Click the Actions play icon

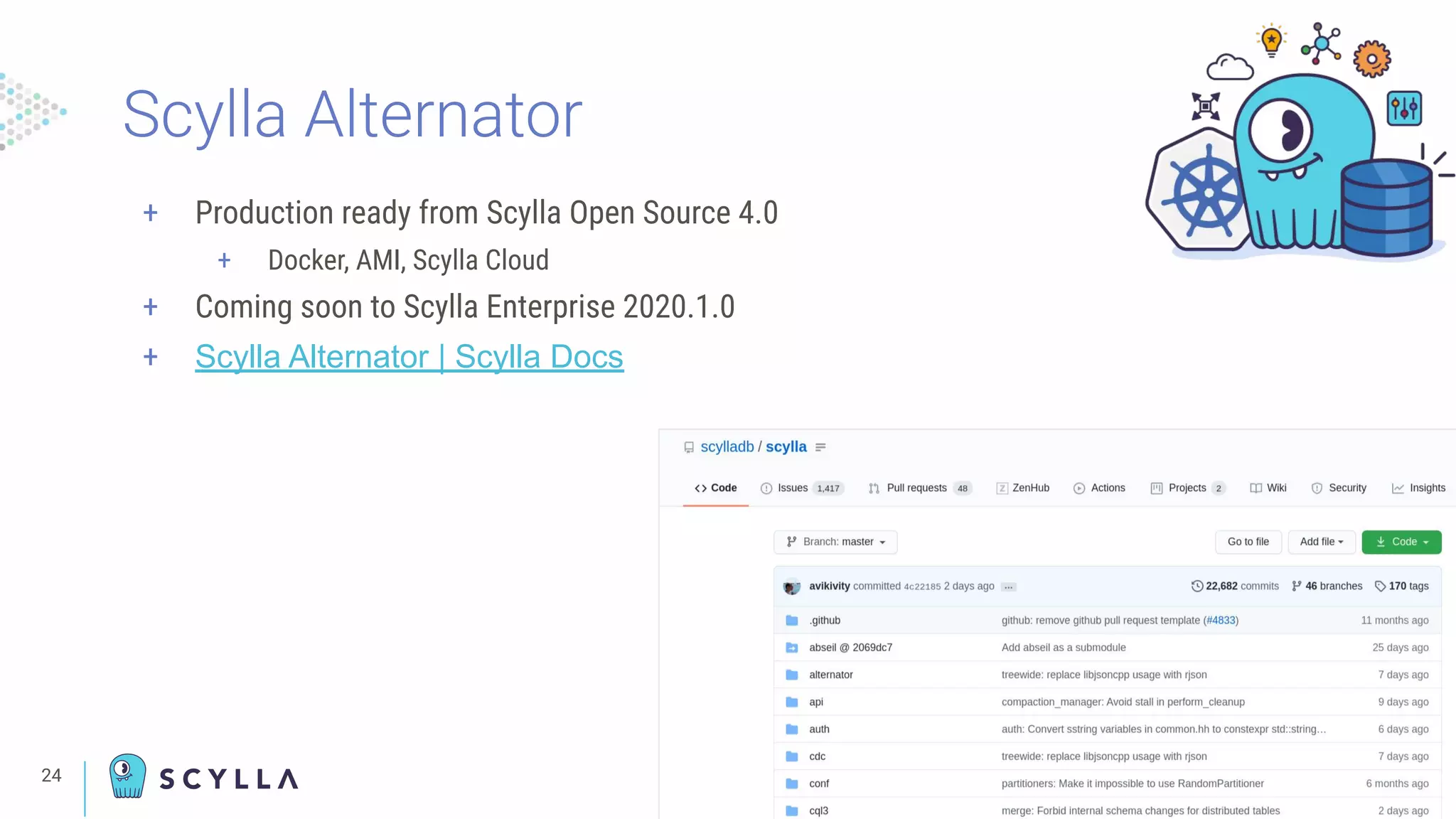click(1079, 488)
